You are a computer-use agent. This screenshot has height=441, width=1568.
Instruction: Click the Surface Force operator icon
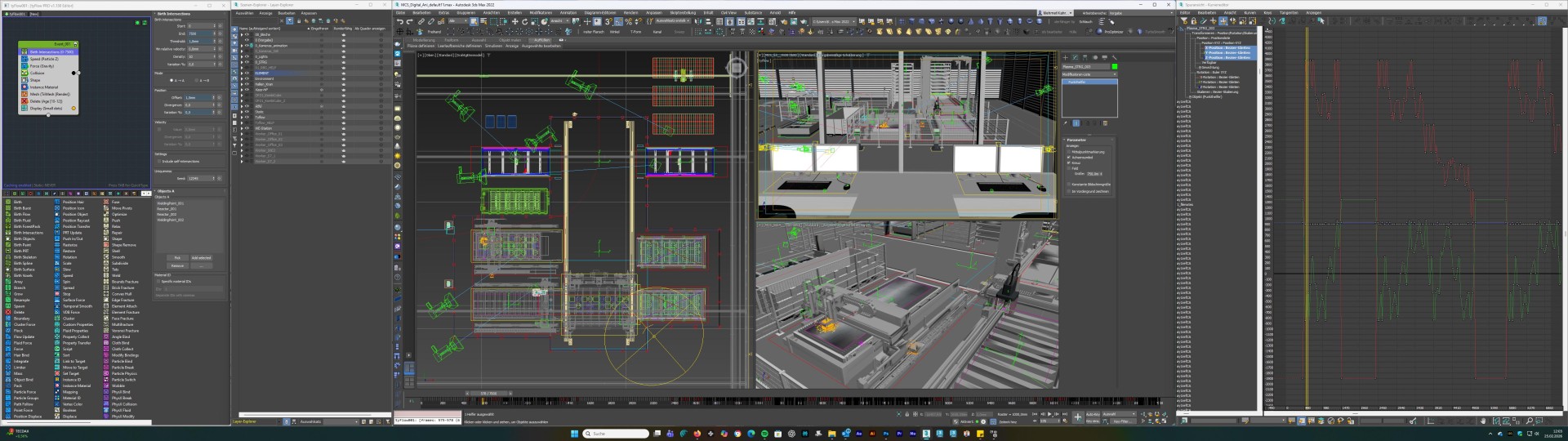coord(58,300)
